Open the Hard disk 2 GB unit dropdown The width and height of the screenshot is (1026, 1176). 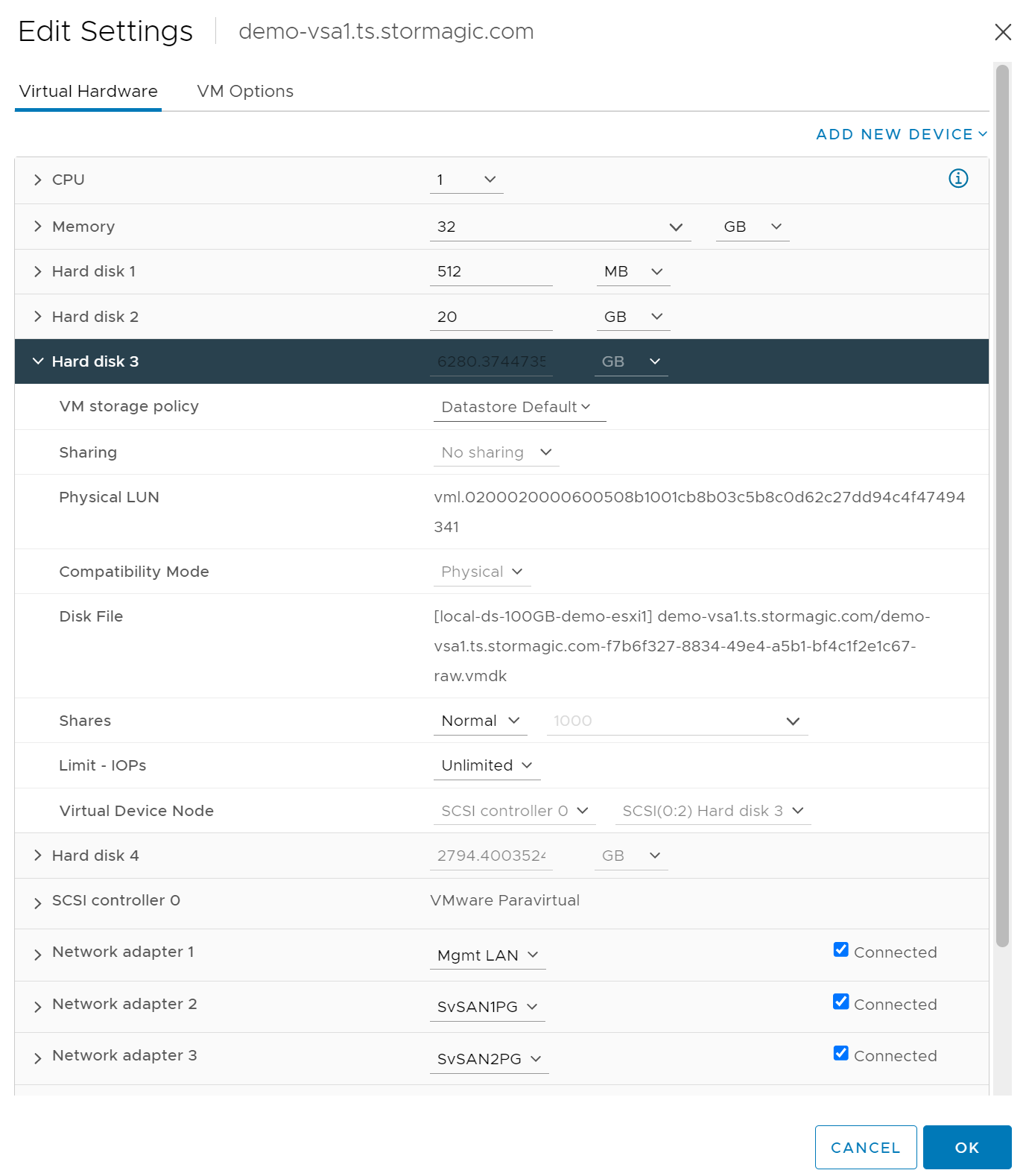click(633, 317)
